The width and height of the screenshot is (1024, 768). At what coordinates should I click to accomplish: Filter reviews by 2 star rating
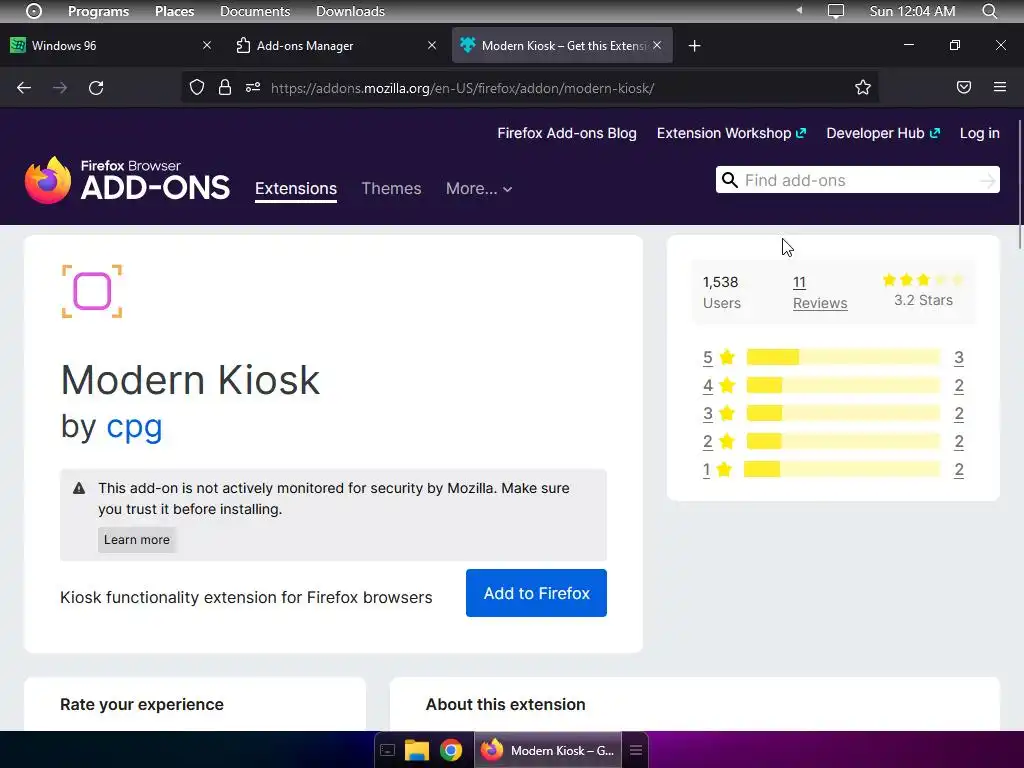tap(718, 441)
